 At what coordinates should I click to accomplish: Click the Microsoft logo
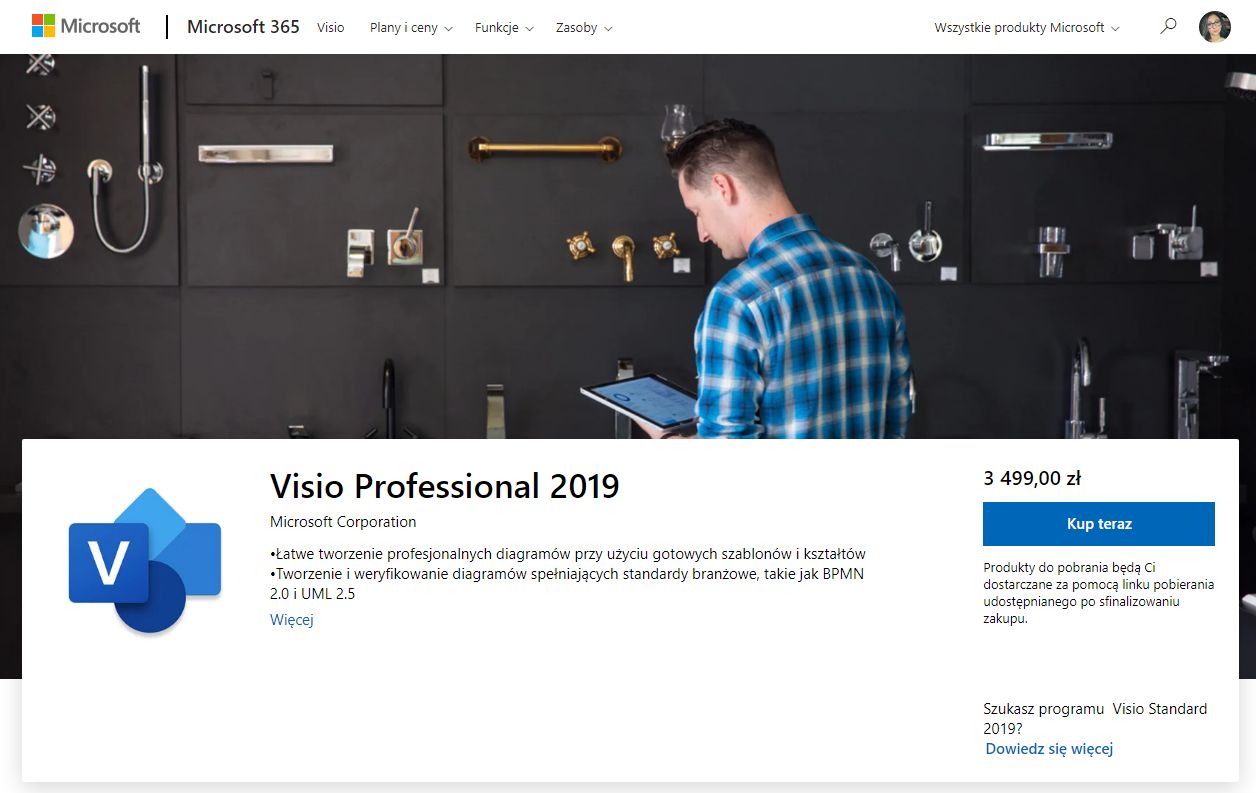pyautogui.click(x=86, y=26)
